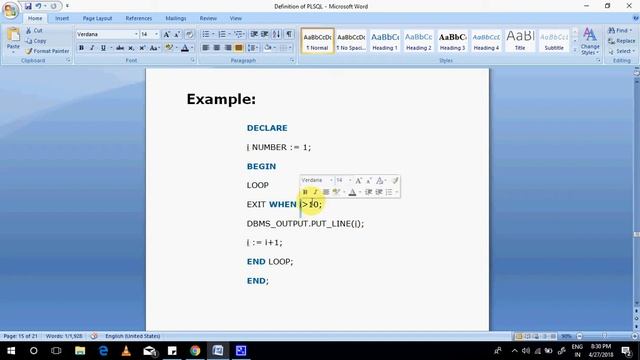This screenshot has height=360, width=640.
Task: Click the ribbon Shrink Font icon
Action: tap(177, 34)
